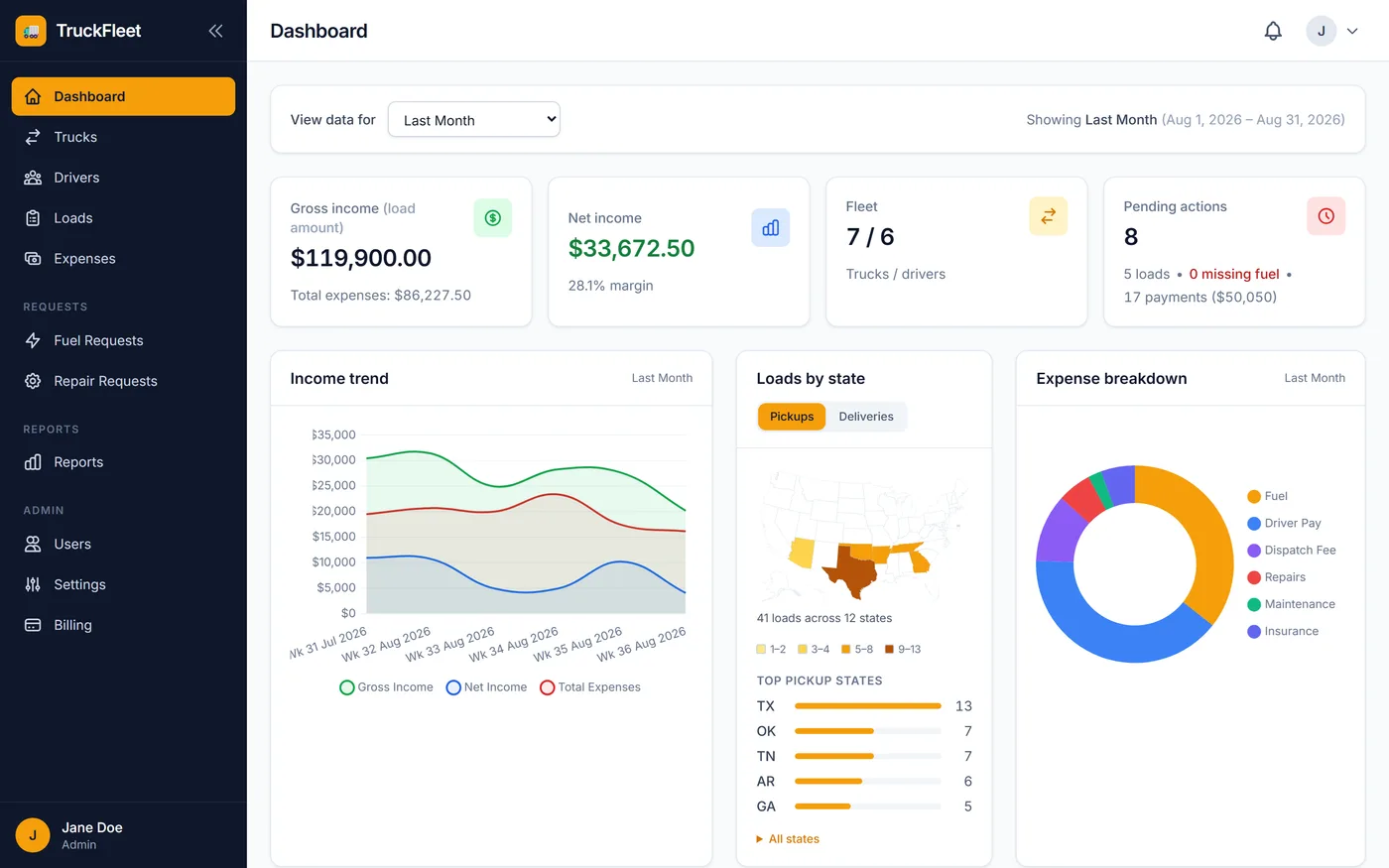Click the net income chart icon
The width and height of the screenshot is (1389, 868).
(x=771, y=228)
